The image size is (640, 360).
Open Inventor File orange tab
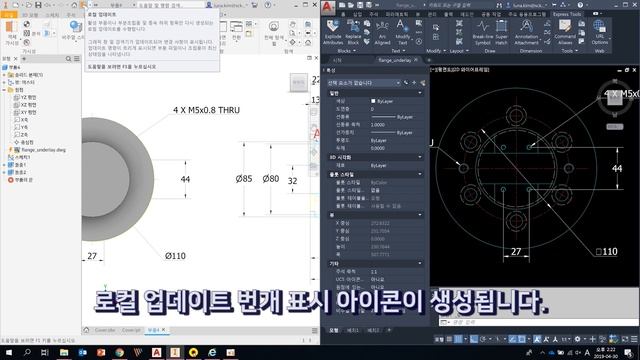click(x=9, y=15)
